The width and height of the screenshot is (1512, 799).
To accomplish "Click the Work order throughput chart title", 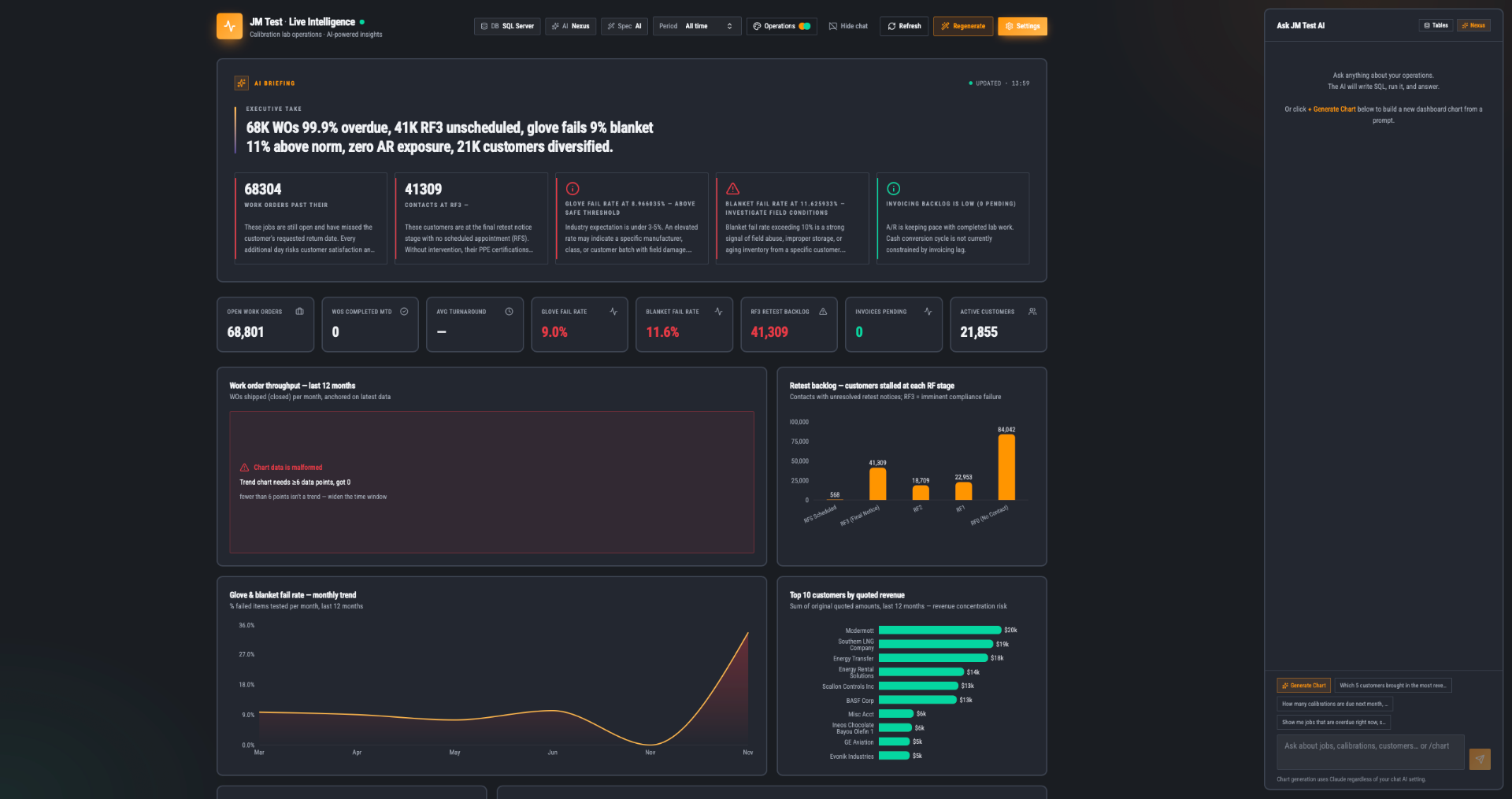I will (292, 386).
